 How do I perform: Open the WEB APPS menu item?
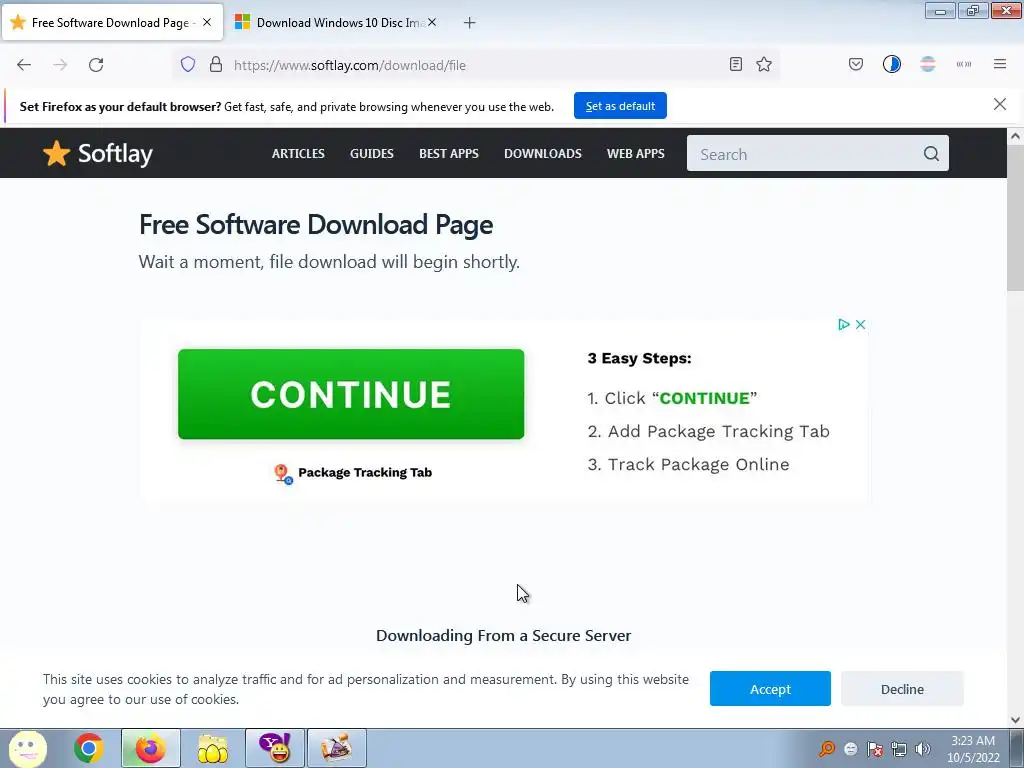click(x=635, y=153)
